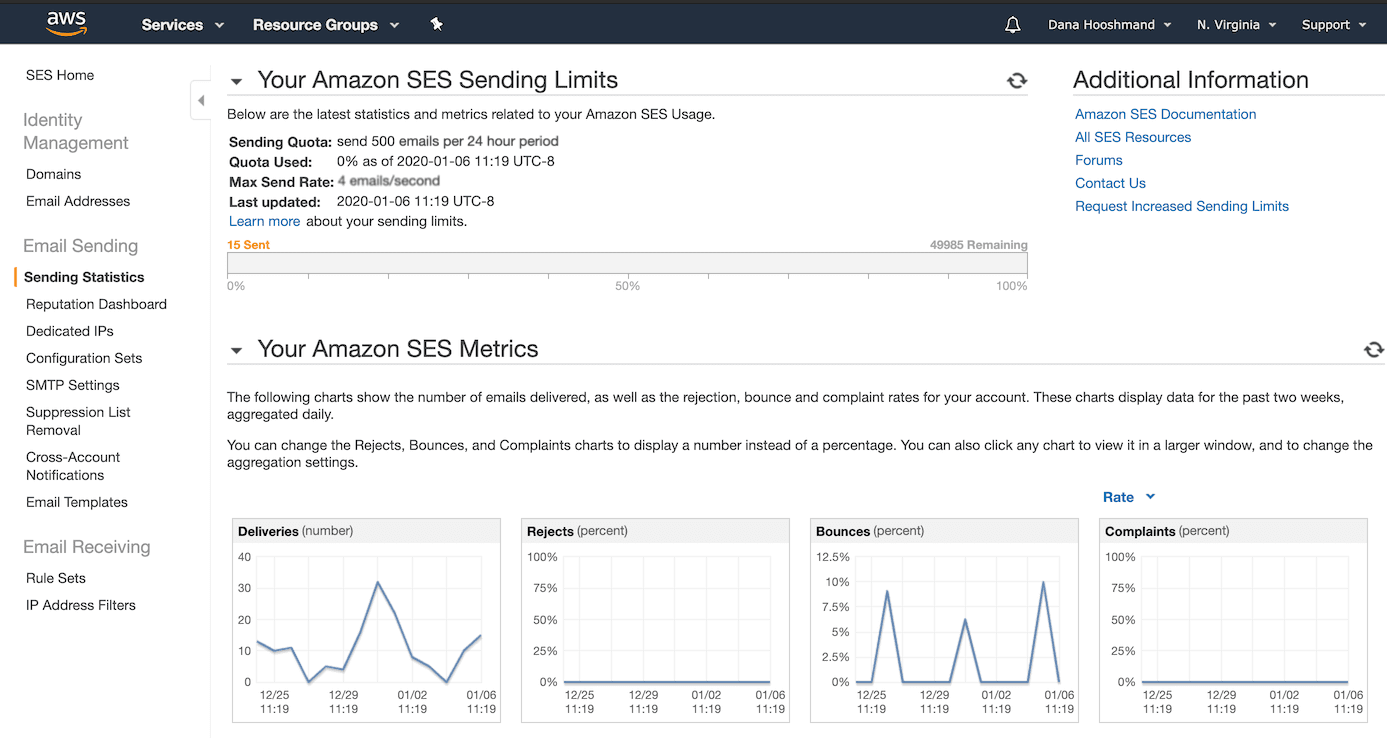This screenshot has height=738, width=1387.
Task: Open Configuration Sets
Action: click(x=84, y=358)
